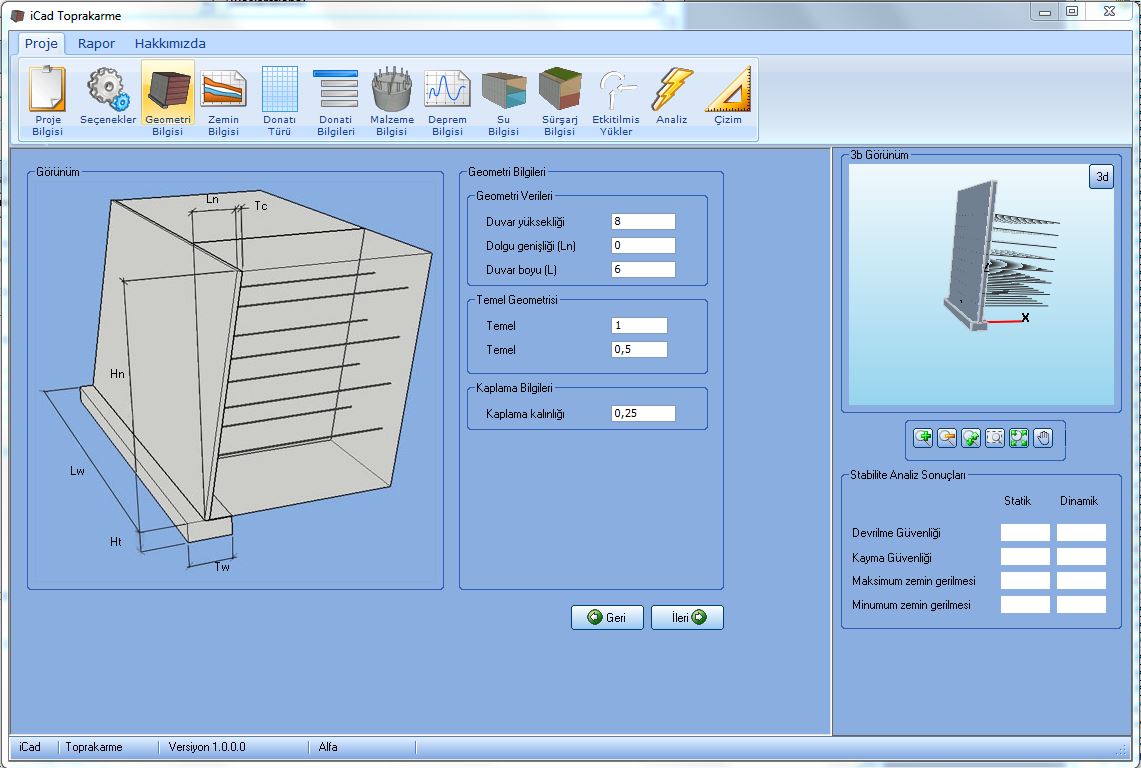The width and height of the screenshot is (1141, 768).
Task: Click the Hn label in diagram
Action: [117, 373]
